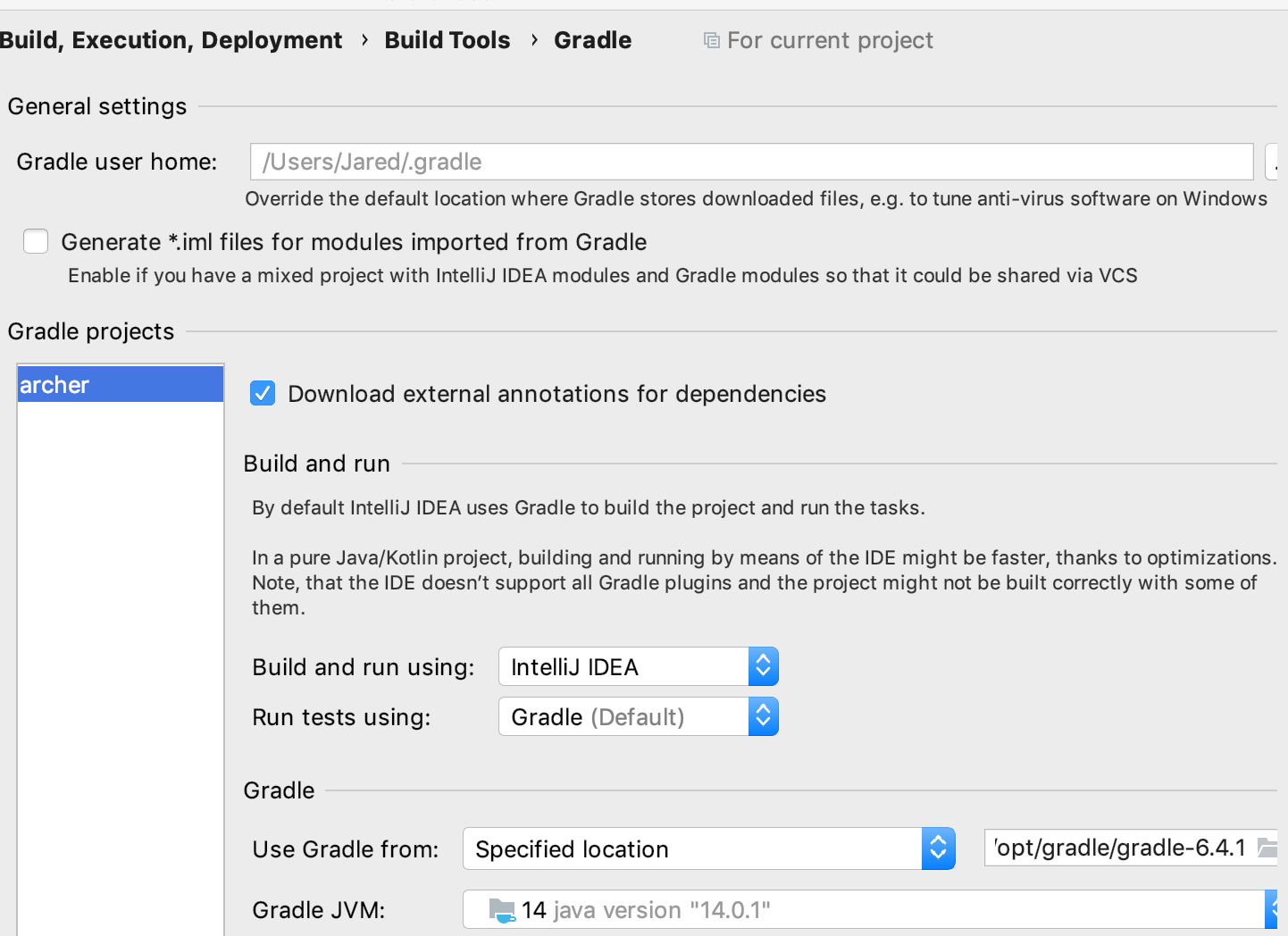Click the 'Generate *.iml files for modules' label text
Viewport: 1288px width, 936px height.
(354, 242)
